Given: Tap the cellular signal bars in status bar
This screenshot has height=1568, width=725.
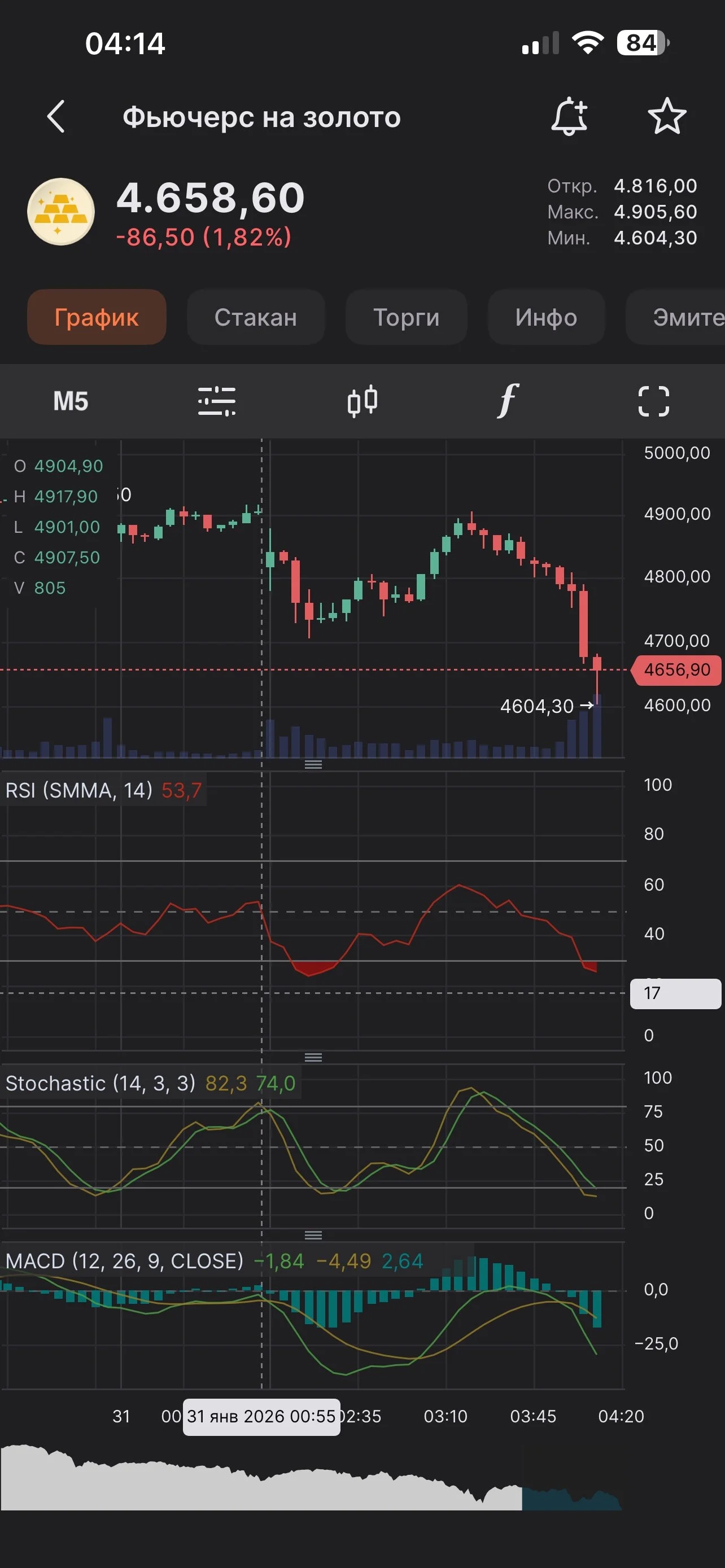Looking at the screenshot, I should click(x=540, y=44).
